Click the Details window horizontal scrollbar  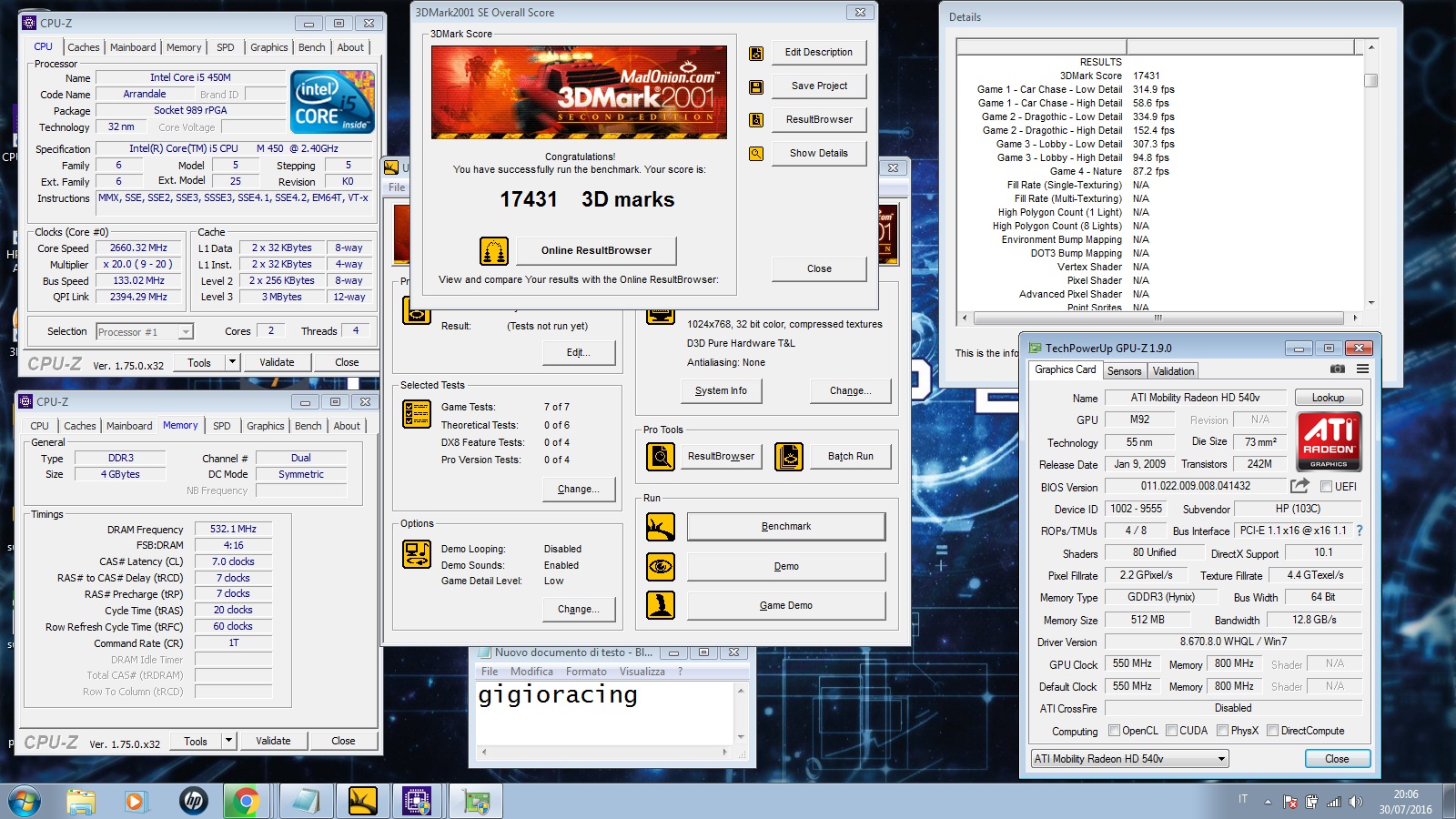point(1158,318)
